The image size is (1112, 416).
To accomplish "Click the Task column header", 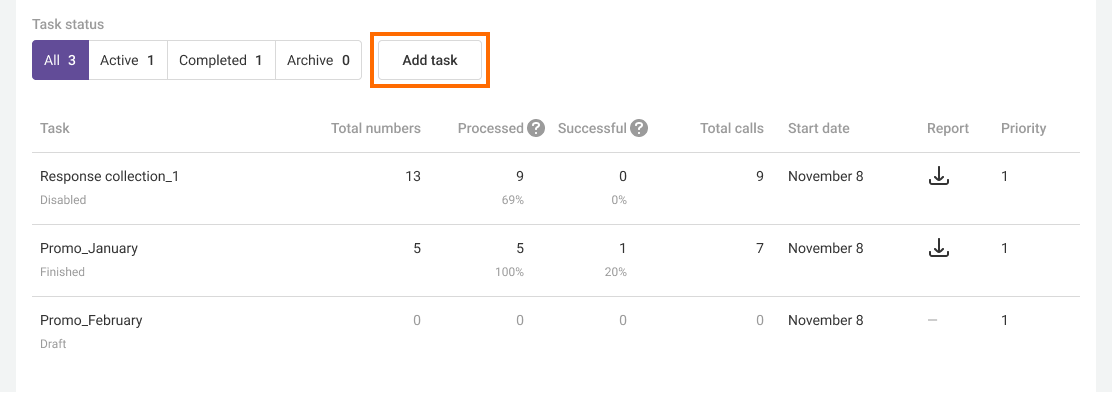I will click(55, 128).
